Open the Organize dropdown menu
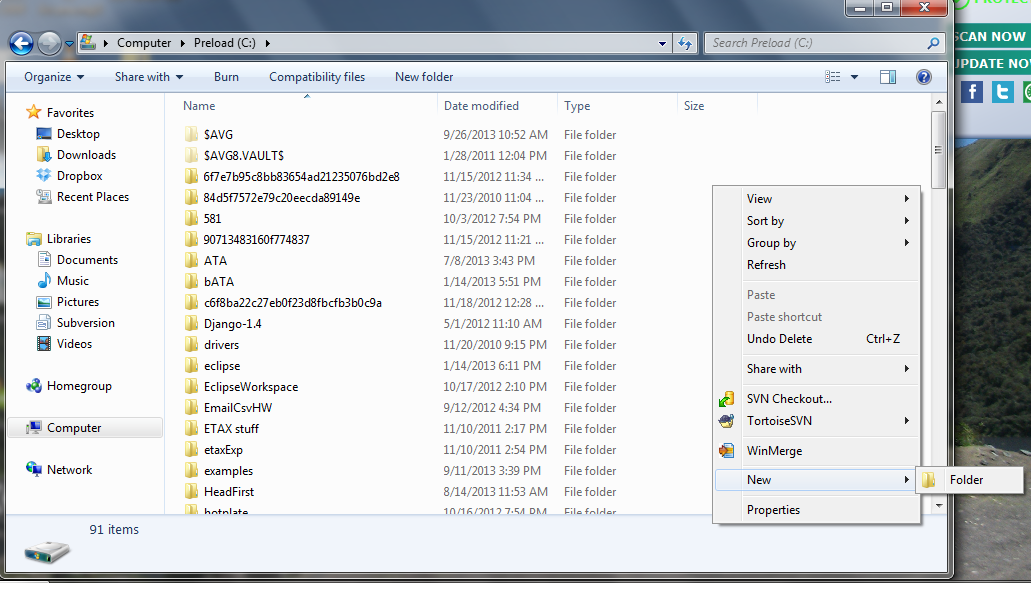 tap(54, 77)
